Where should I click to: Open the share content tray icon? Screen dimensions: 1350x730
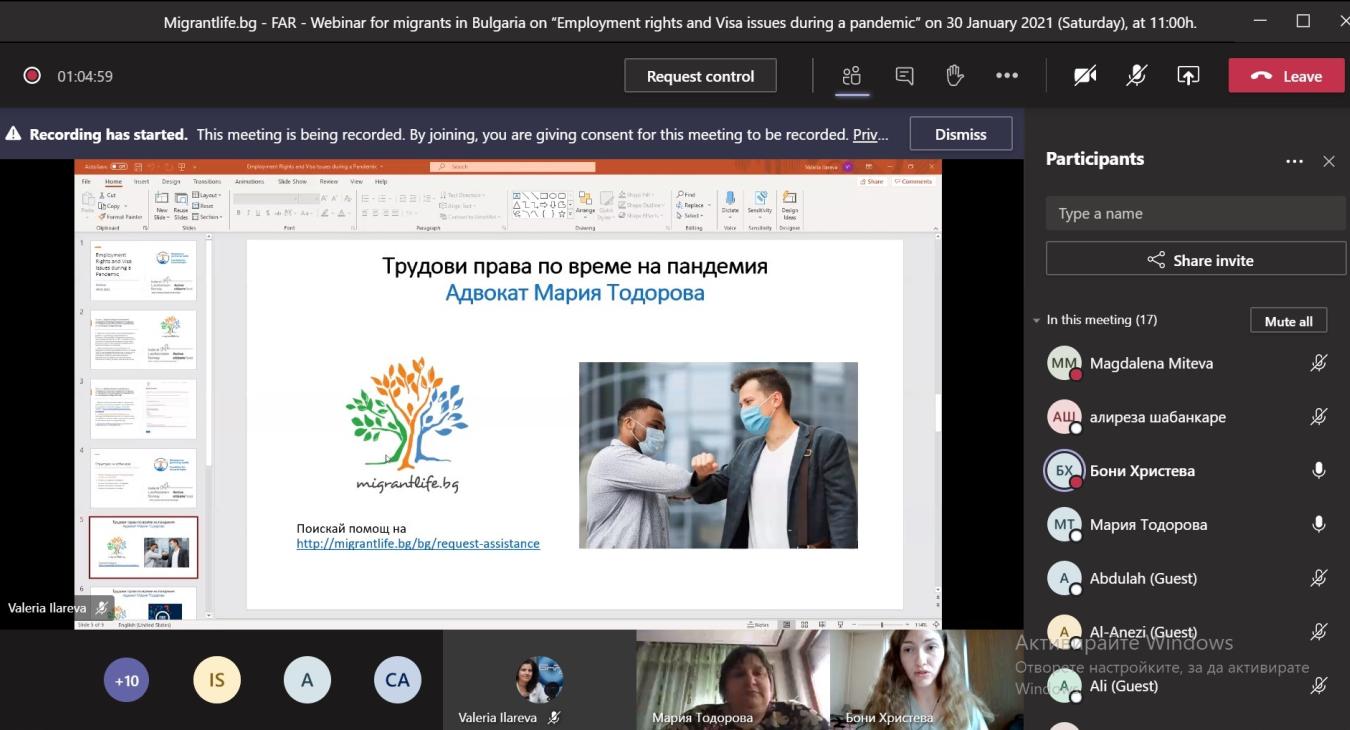click(1188, 76)
